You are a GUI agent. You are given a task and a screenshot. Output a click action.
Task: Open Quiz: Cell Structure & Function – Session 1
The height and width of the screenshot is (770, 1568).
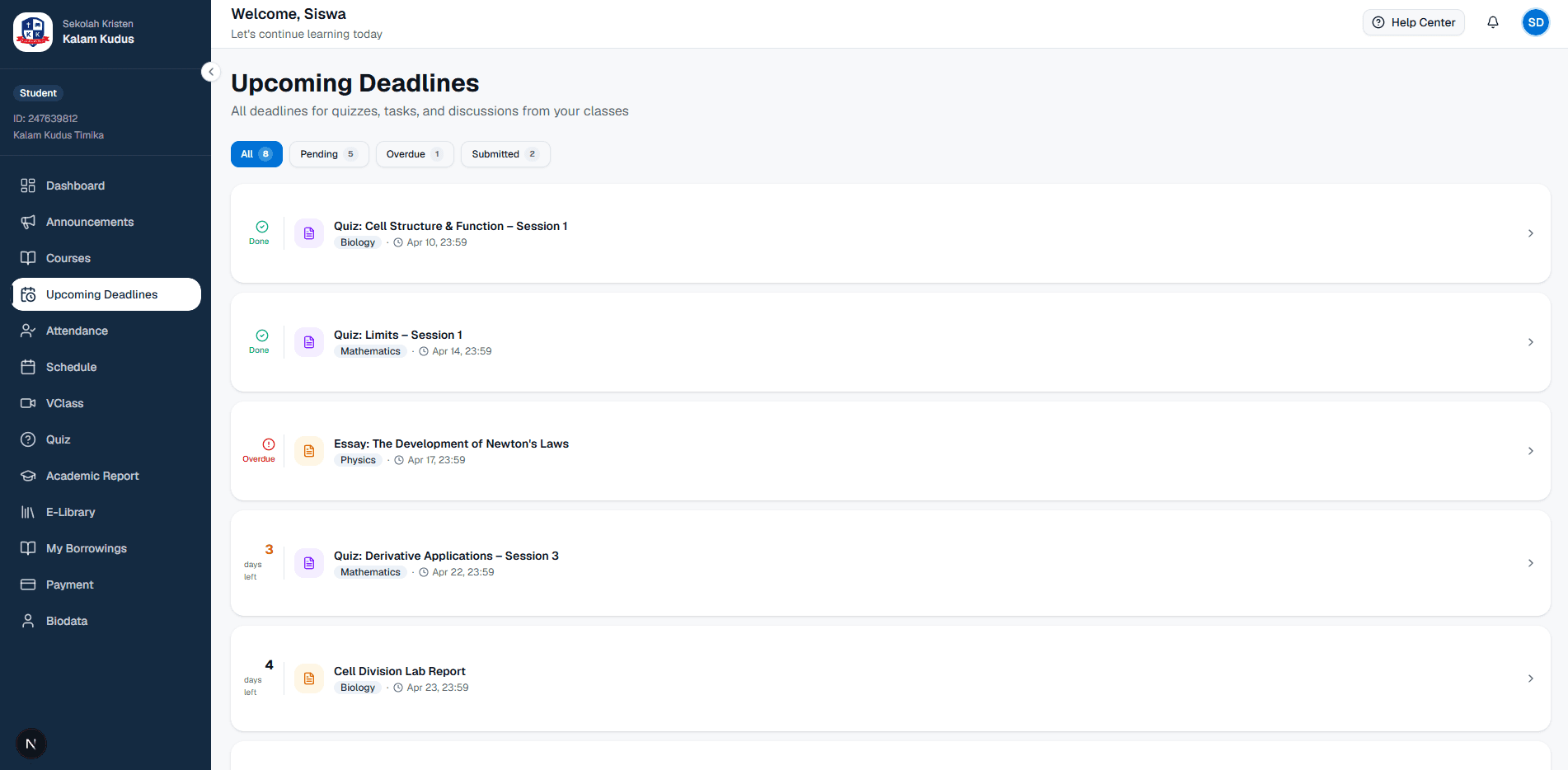click(450, 226)
